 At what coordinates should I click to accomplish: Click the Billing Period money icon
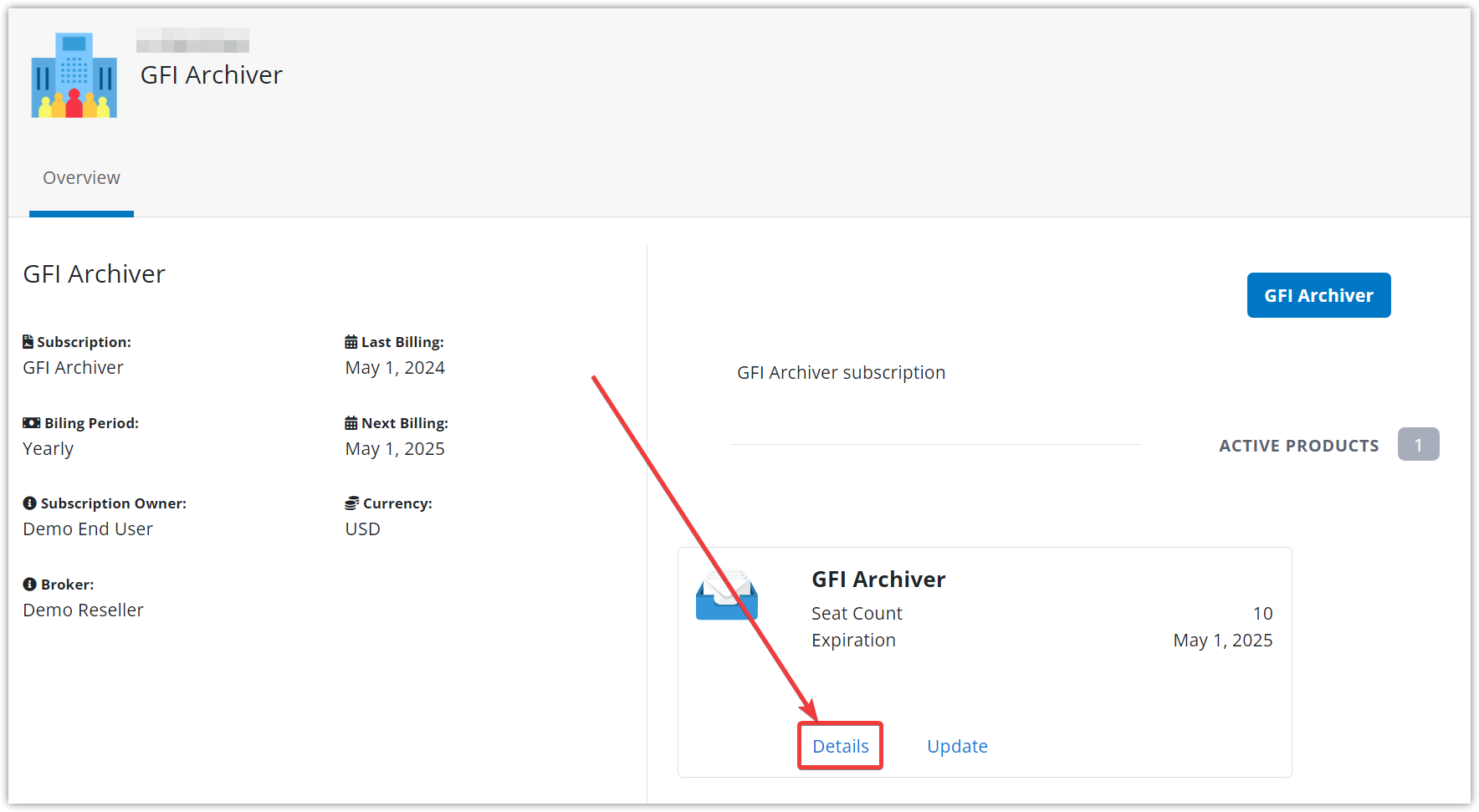point(32,422)
